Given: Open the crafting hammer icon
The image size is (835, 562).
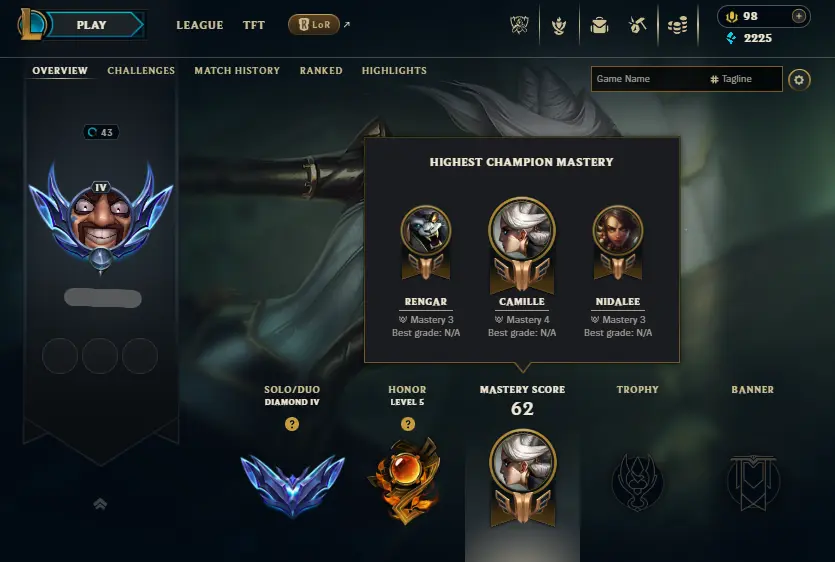Looking at the screenshot, I should [637, 25].
